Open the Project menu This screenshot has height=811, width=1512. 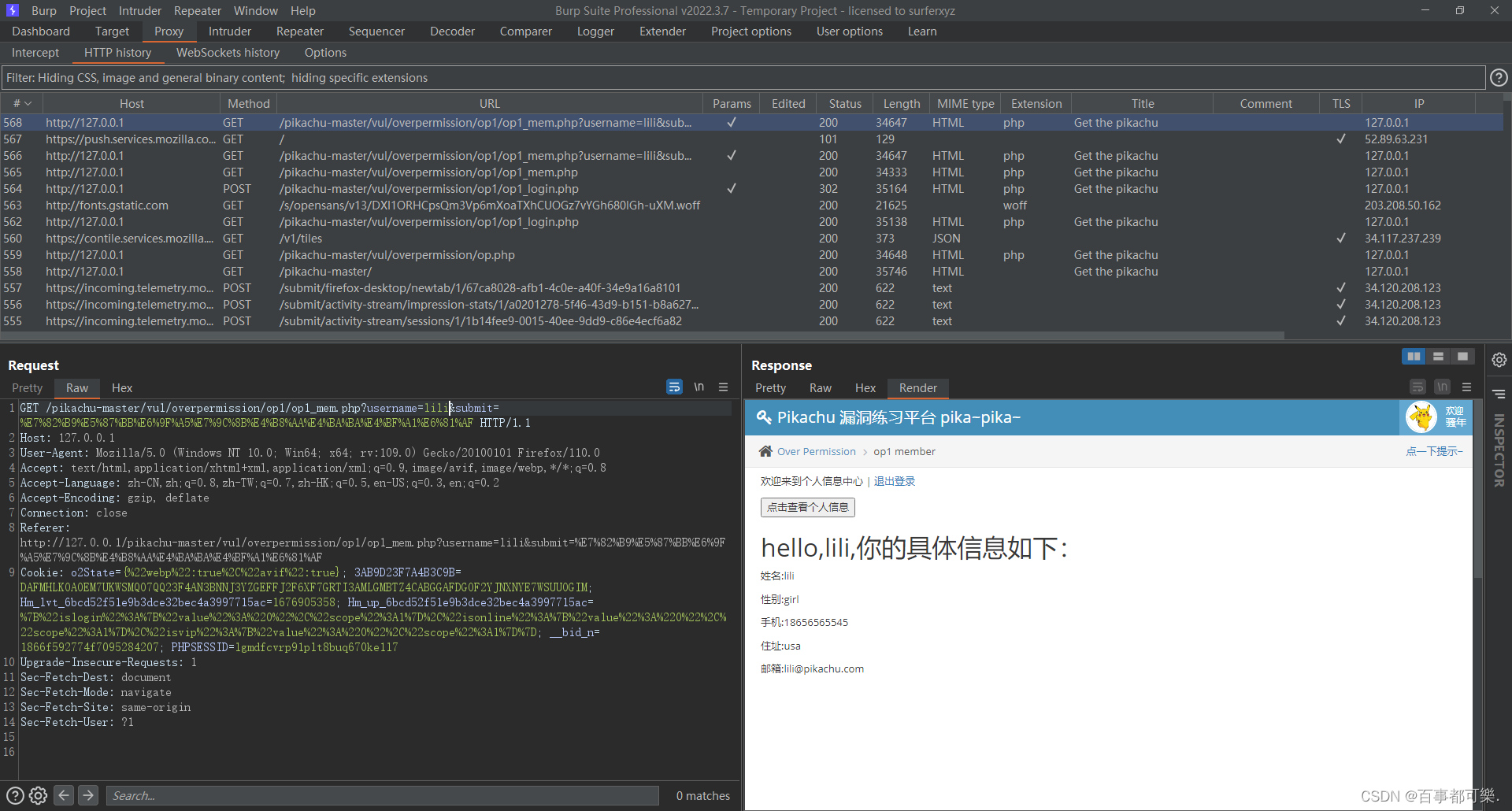87,10
